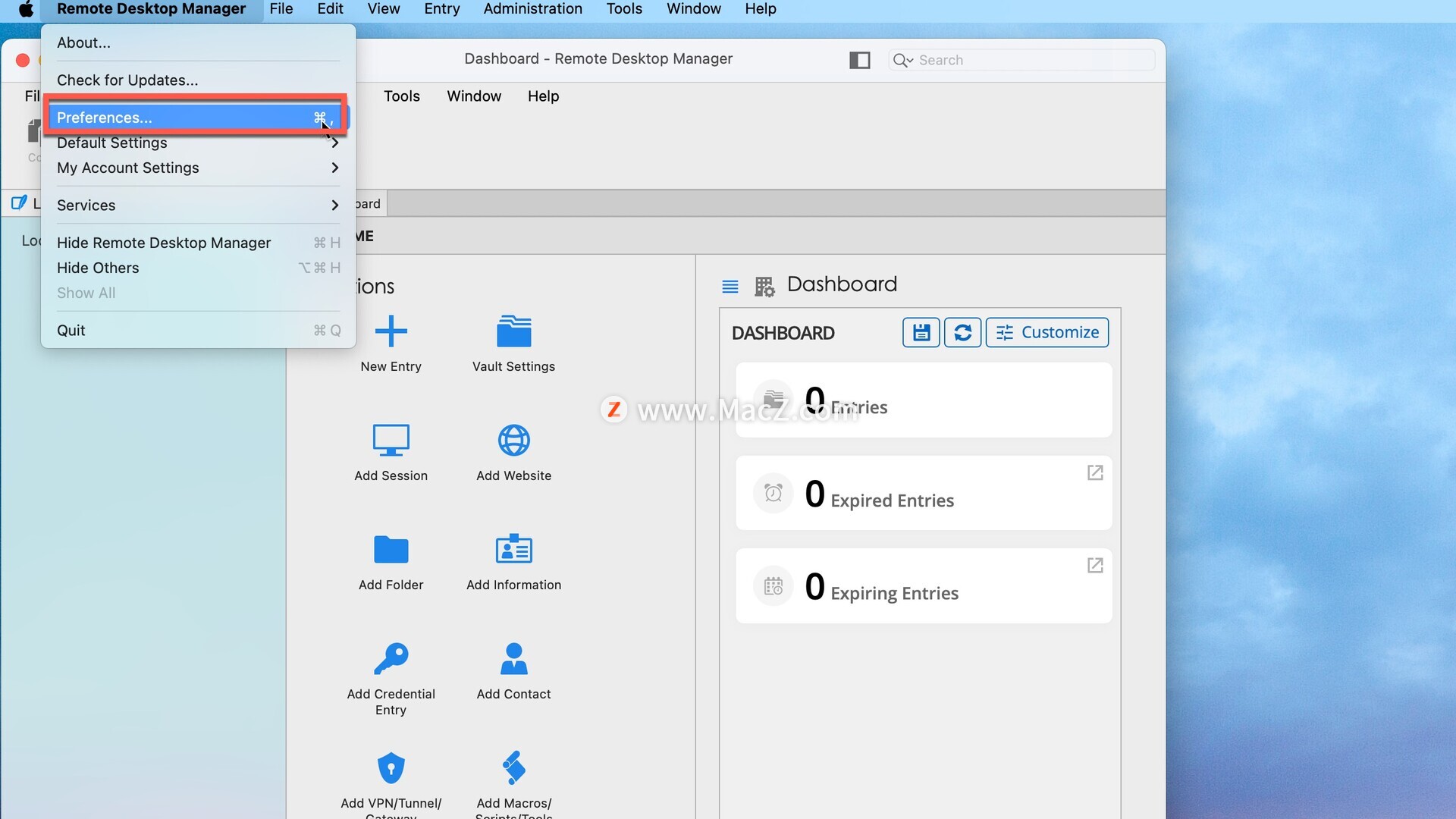This screenshot has width=1456, height=819.
Task: Click the New Entry plus icon
Action: (x=391, y=331)
